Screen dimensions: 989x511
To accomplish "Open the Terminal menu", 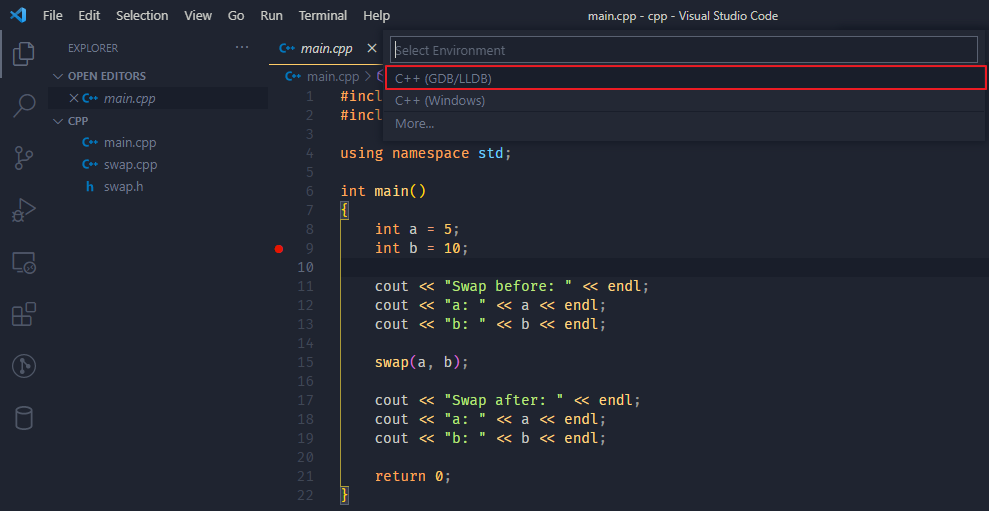I will pos(323,16).
